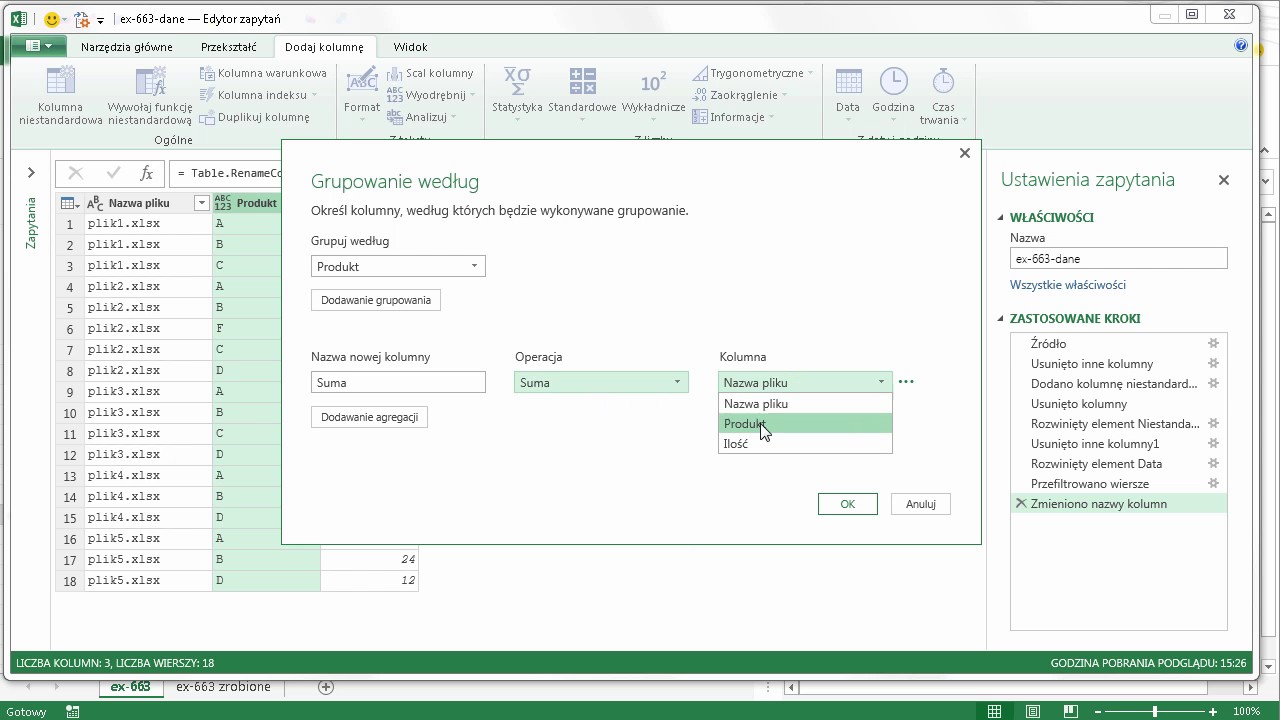Click the formula bar cancel X icon
Viewport: 1280px width, 720px height.
click(x=76, y=173)
